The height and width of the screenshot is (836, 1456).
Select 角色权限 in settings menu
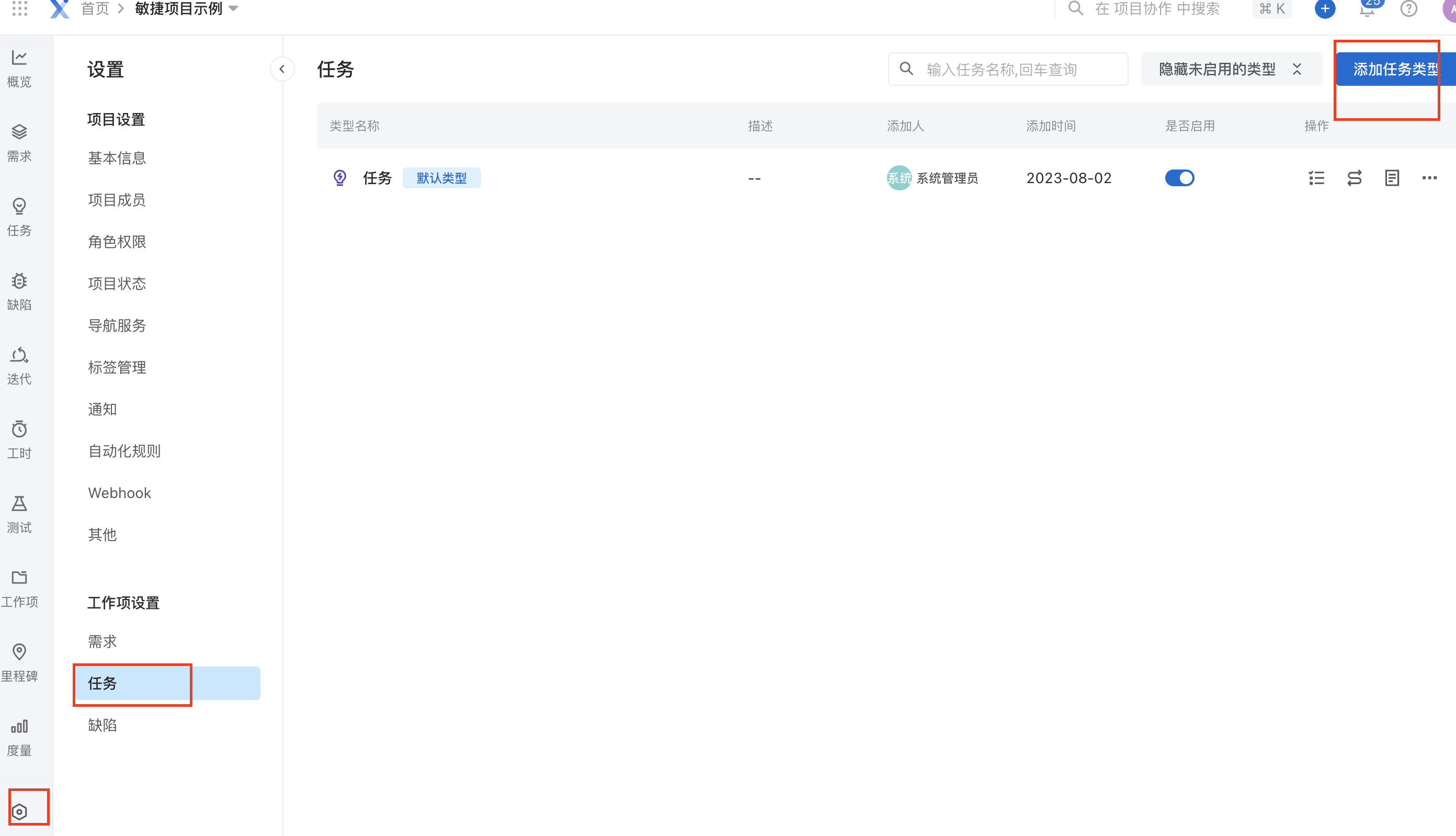point(117,242)
